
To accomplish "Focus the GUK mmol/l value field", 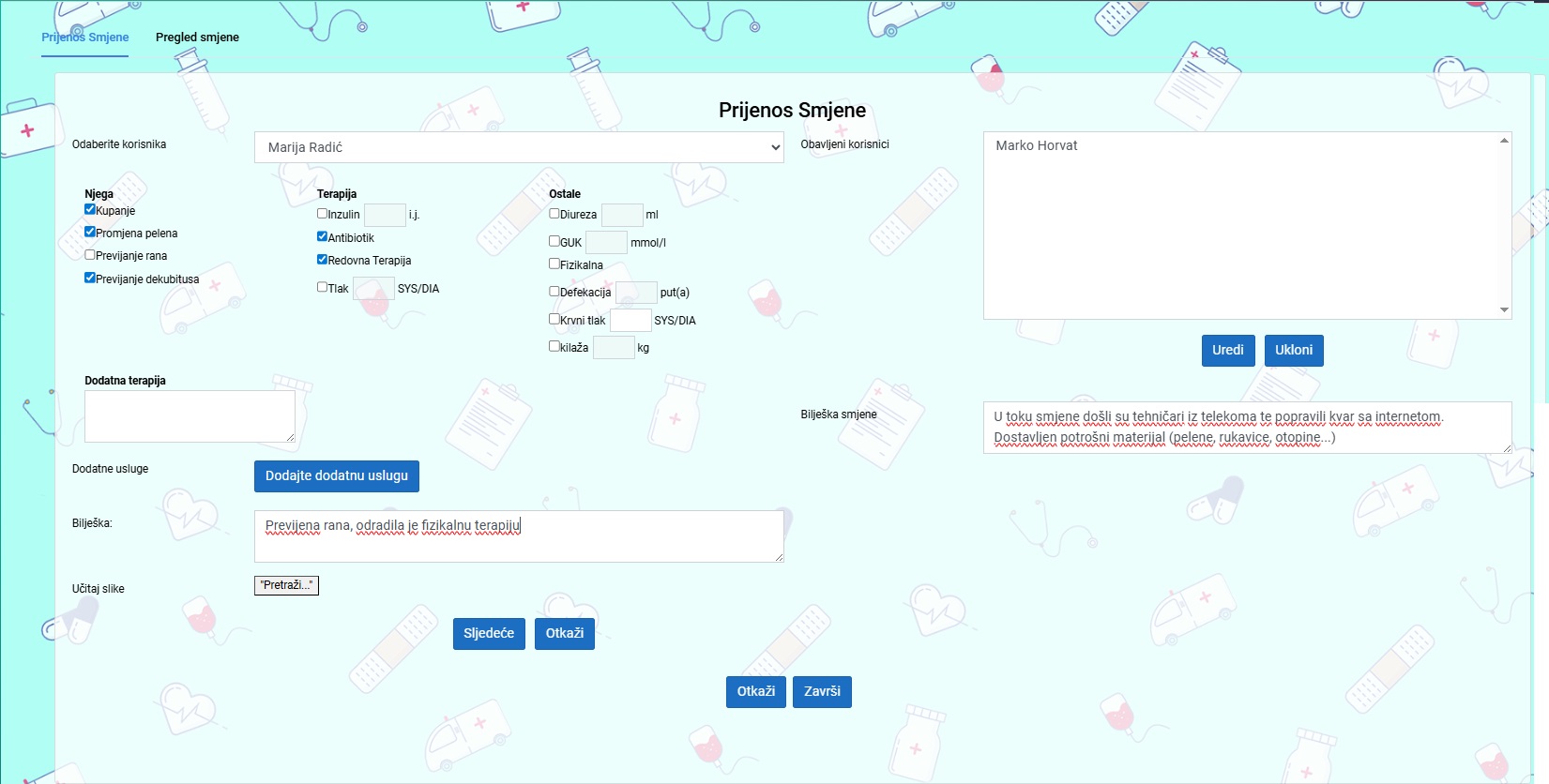I will 606,243.
